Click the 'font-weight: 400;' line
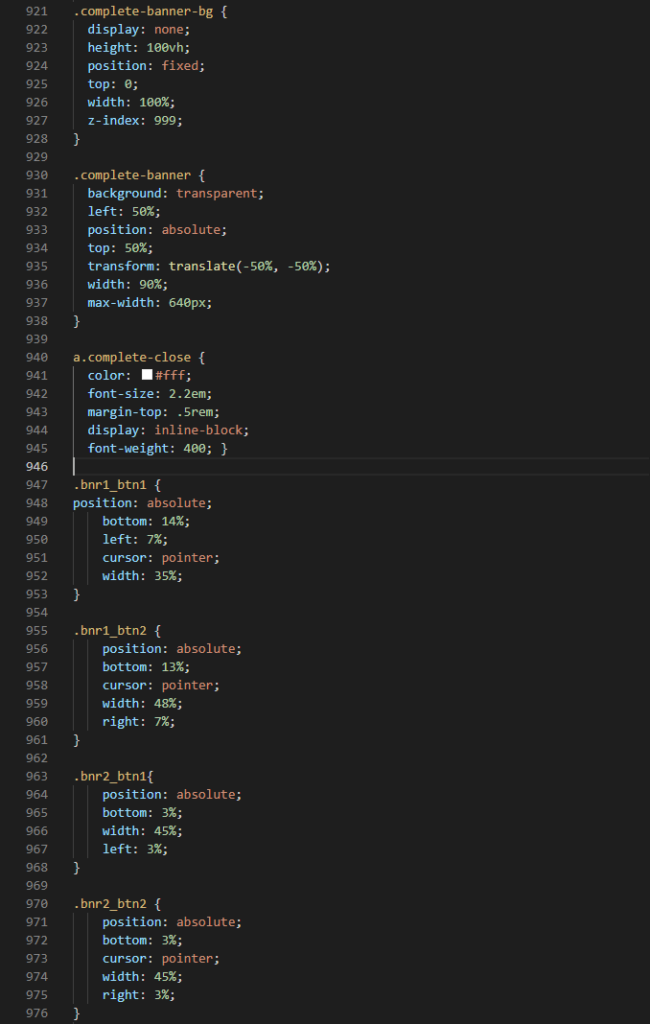Viewport: 650px width, 1024px height. pos(150,449)
